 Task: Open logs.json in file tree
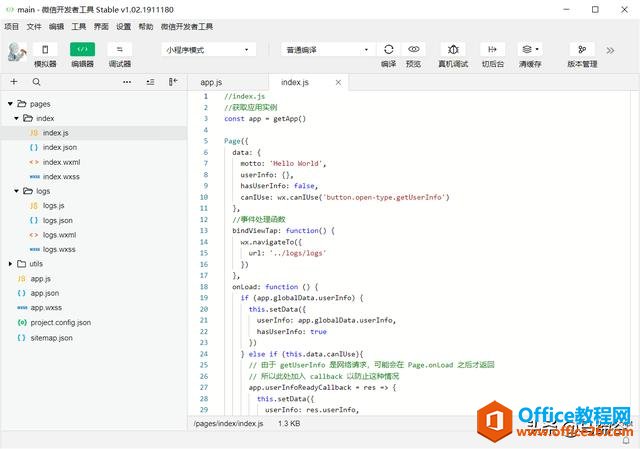94,220
